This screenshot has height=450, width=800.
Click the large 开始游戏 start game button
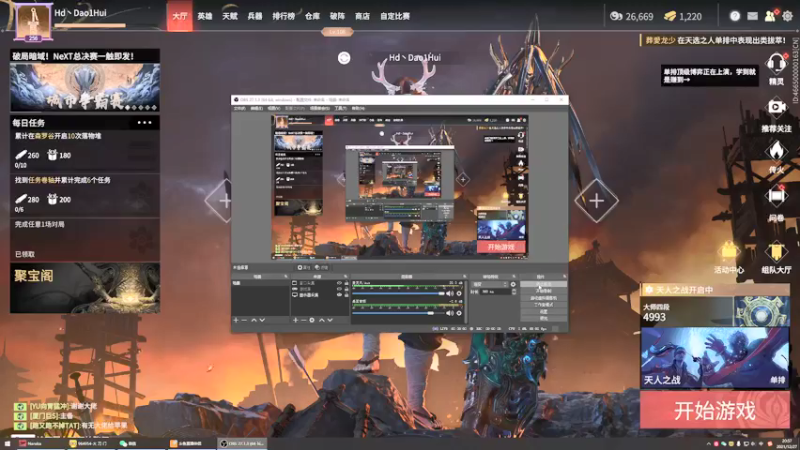click(x=715, y=410)
